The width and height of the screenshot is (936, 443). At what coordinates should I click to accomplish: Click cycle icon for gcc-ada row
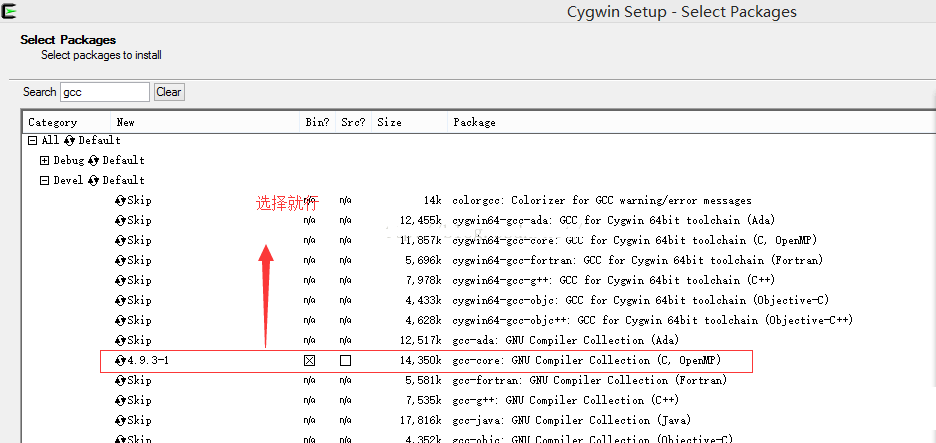click(120, 340)
